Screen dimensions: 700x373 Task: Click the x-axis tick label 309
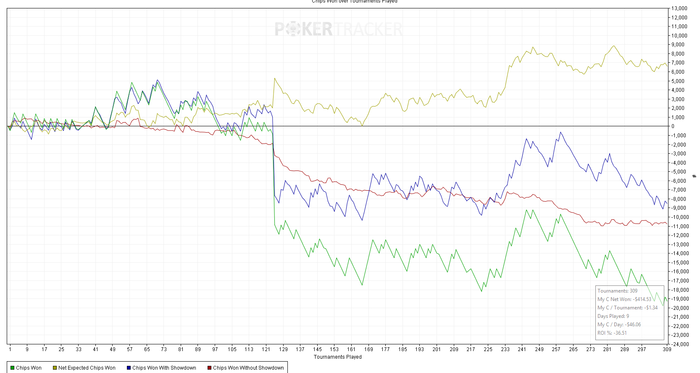[667, 350]
